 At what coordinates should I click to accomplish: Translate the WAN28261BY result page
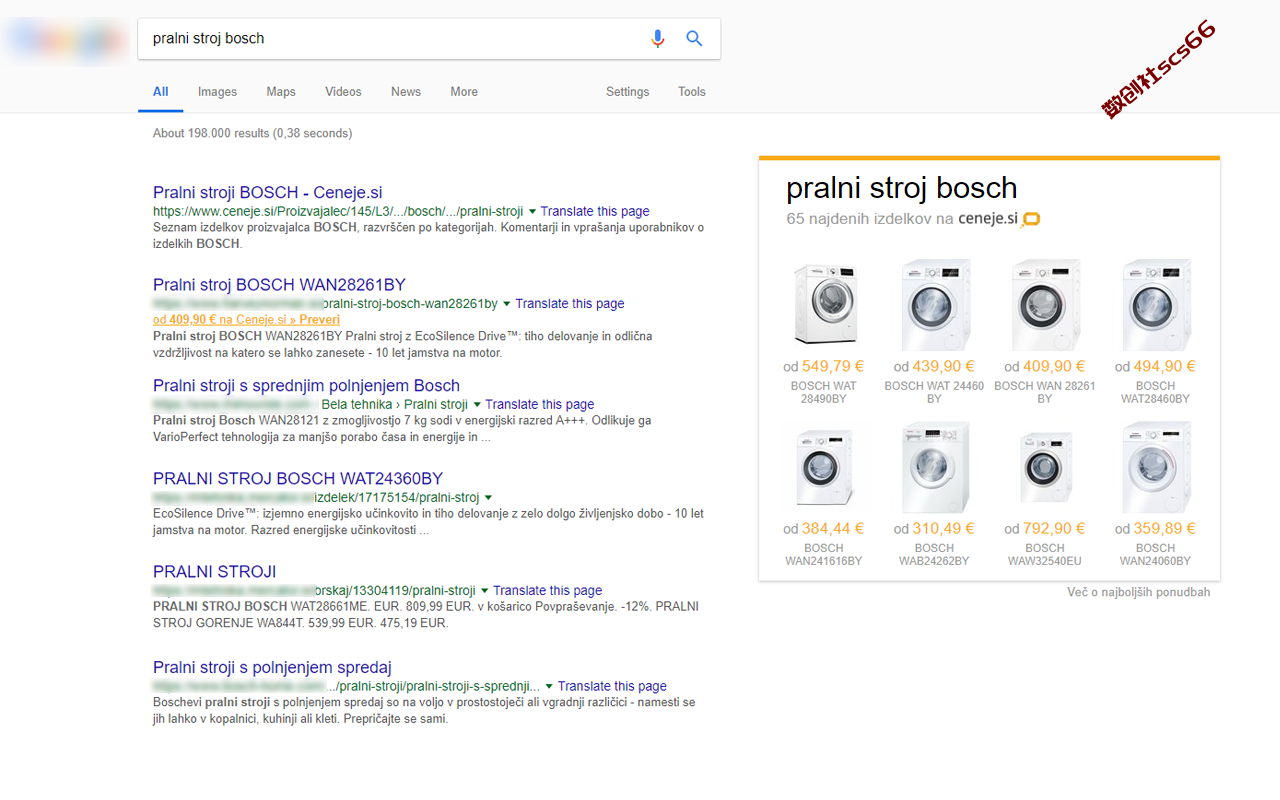coord(570,304)
